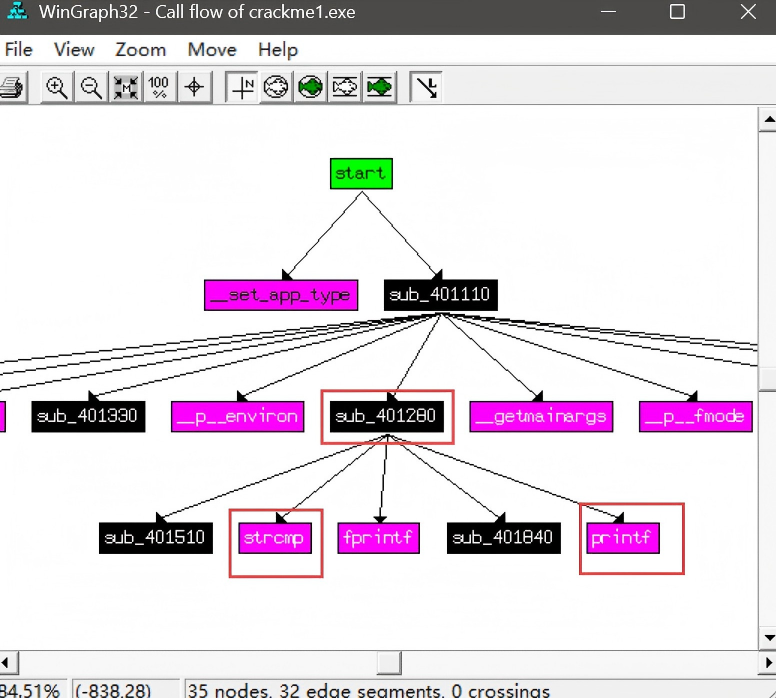This screenshot has height=698, width=776.
Task: Select the green polar fisheye icon
Action: [x=311, y=88]
